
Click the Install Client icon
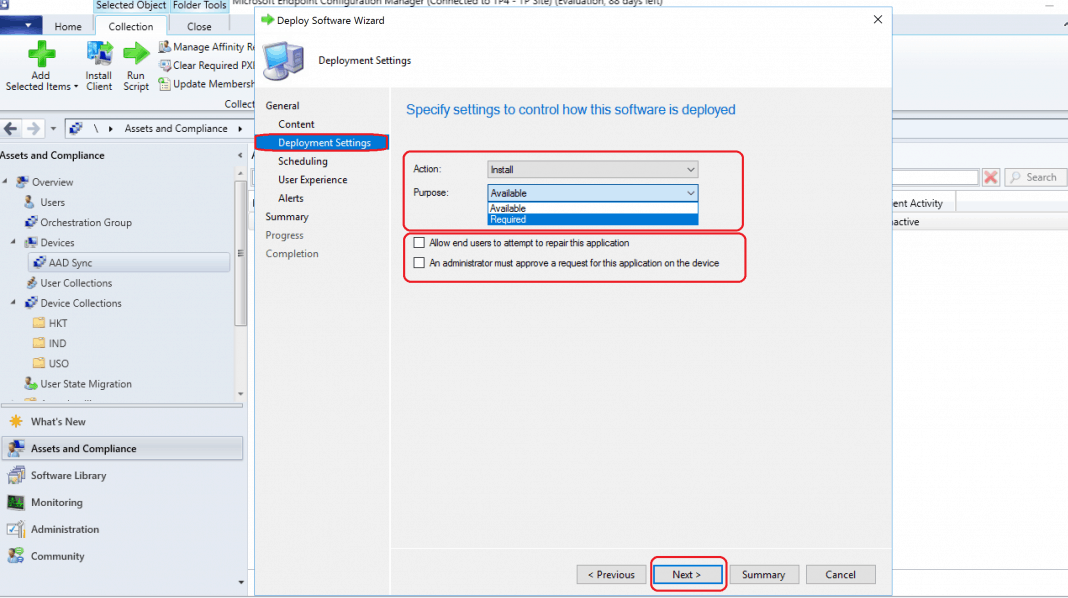click(x=99, y=54)
